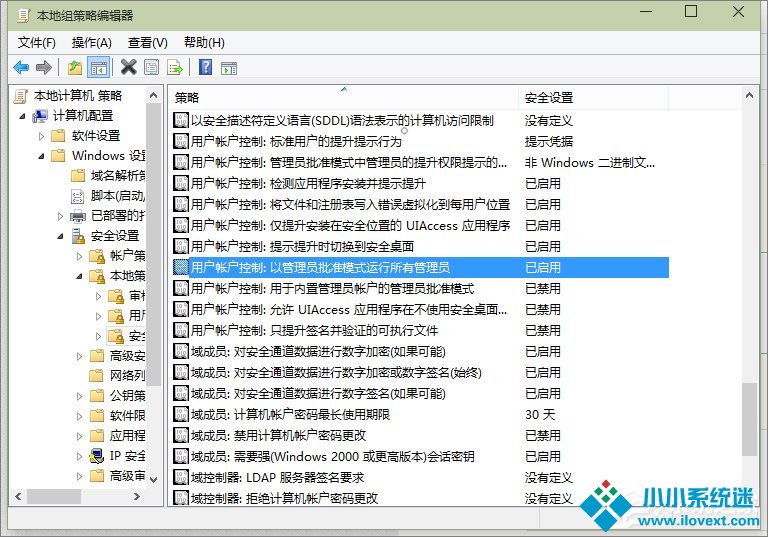
Task: Collapse the 计算机配置 tree node
Action: tap(22, 116)
